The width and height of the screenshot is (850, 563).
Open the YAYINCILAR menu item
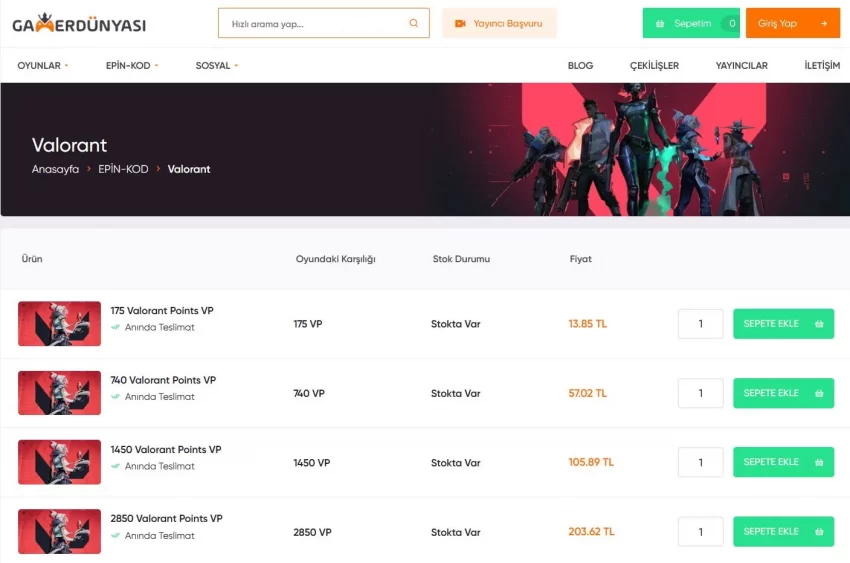pos(741,66)
